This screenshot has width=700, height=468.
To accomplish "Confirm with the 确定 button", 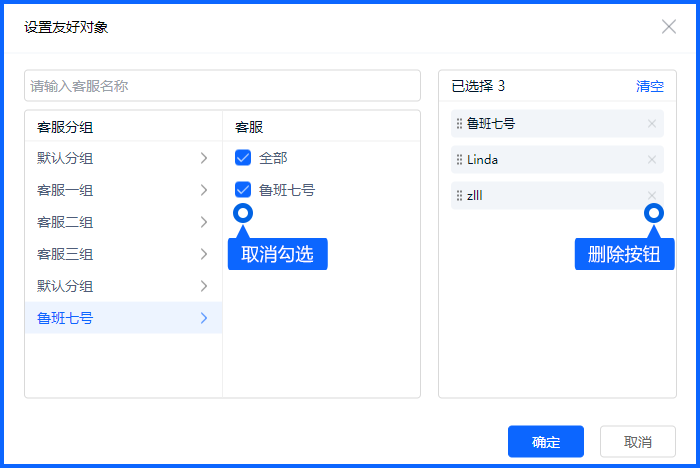I will 546,442.
